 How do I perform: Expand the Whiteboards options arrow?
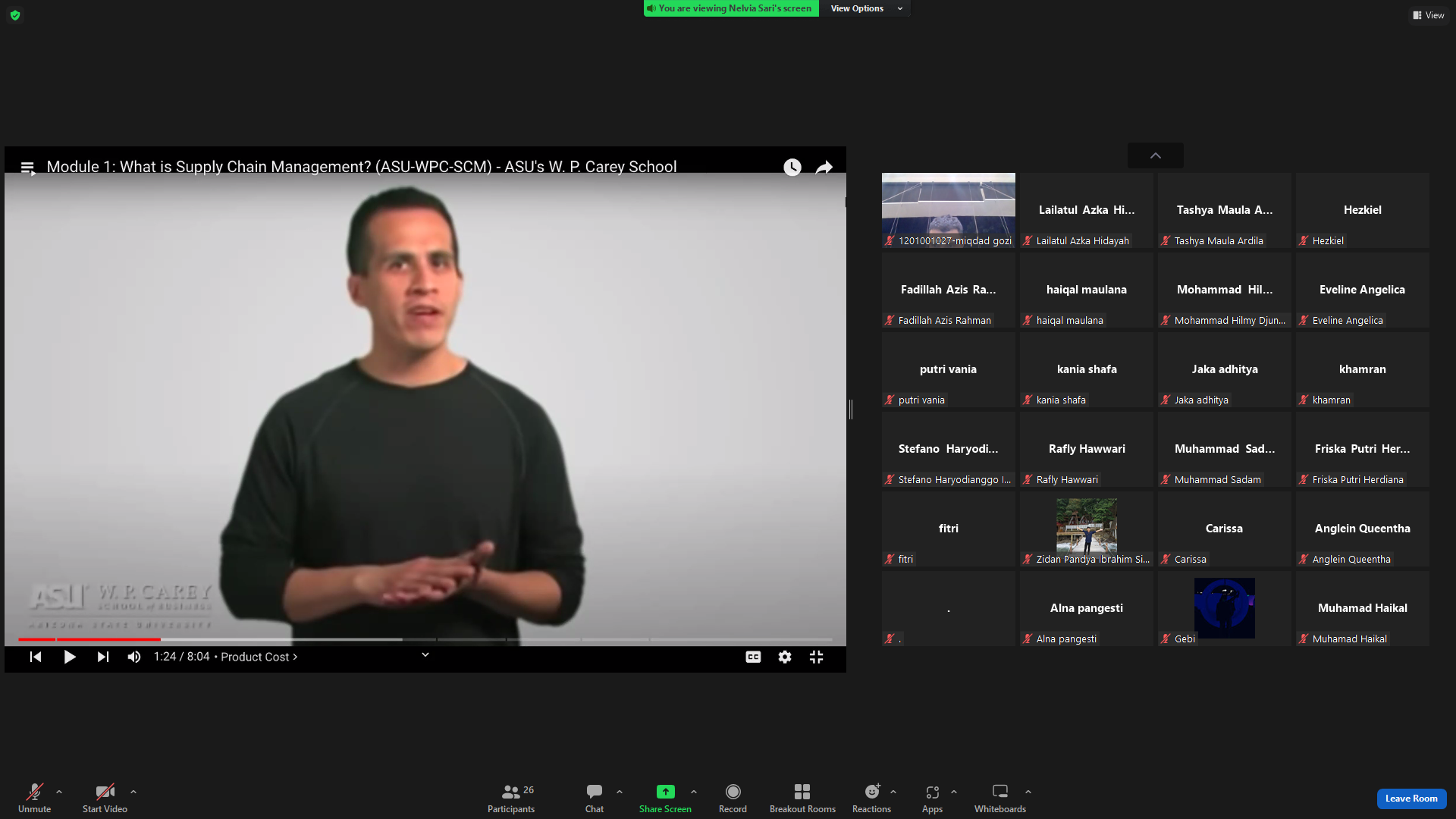click(1028, 792)
